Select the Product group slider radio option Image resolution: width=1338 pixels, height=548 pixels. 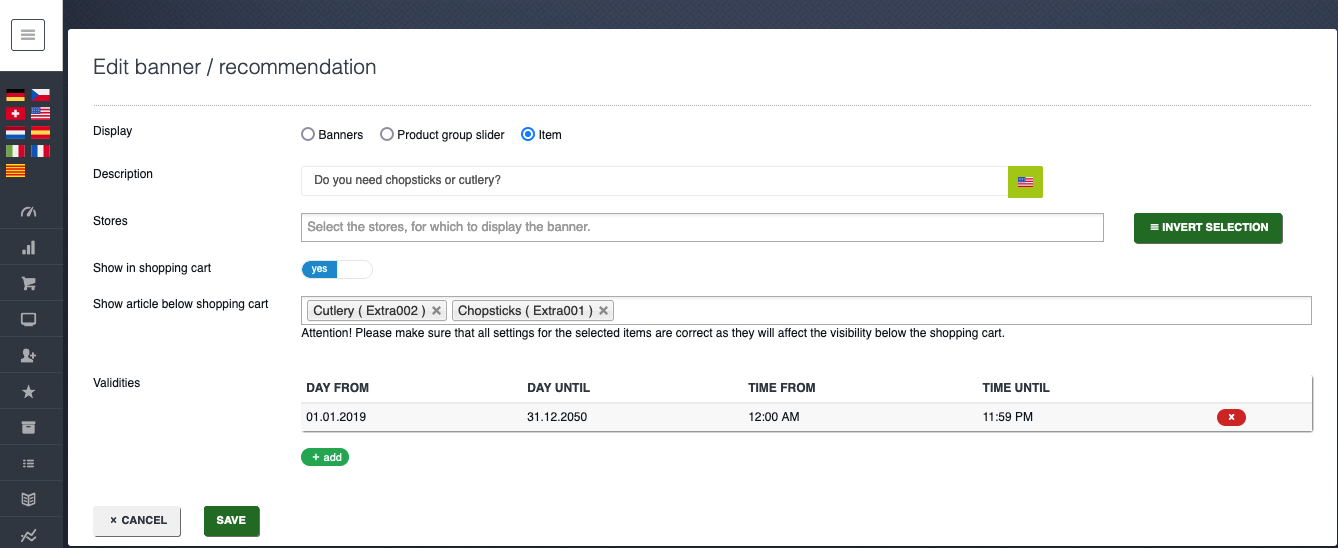387,134
